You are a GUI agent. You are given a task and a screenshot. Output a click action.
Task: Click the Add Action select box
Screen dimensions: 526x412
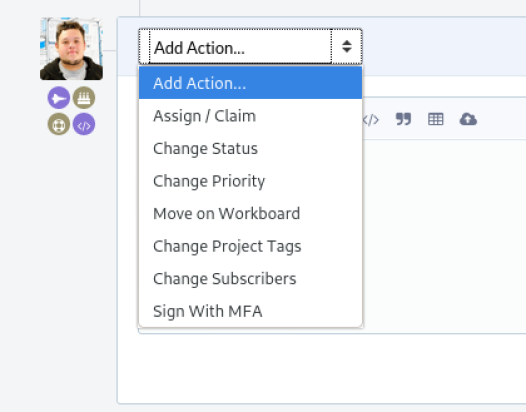pyautogui.click(x=250, y=47)
